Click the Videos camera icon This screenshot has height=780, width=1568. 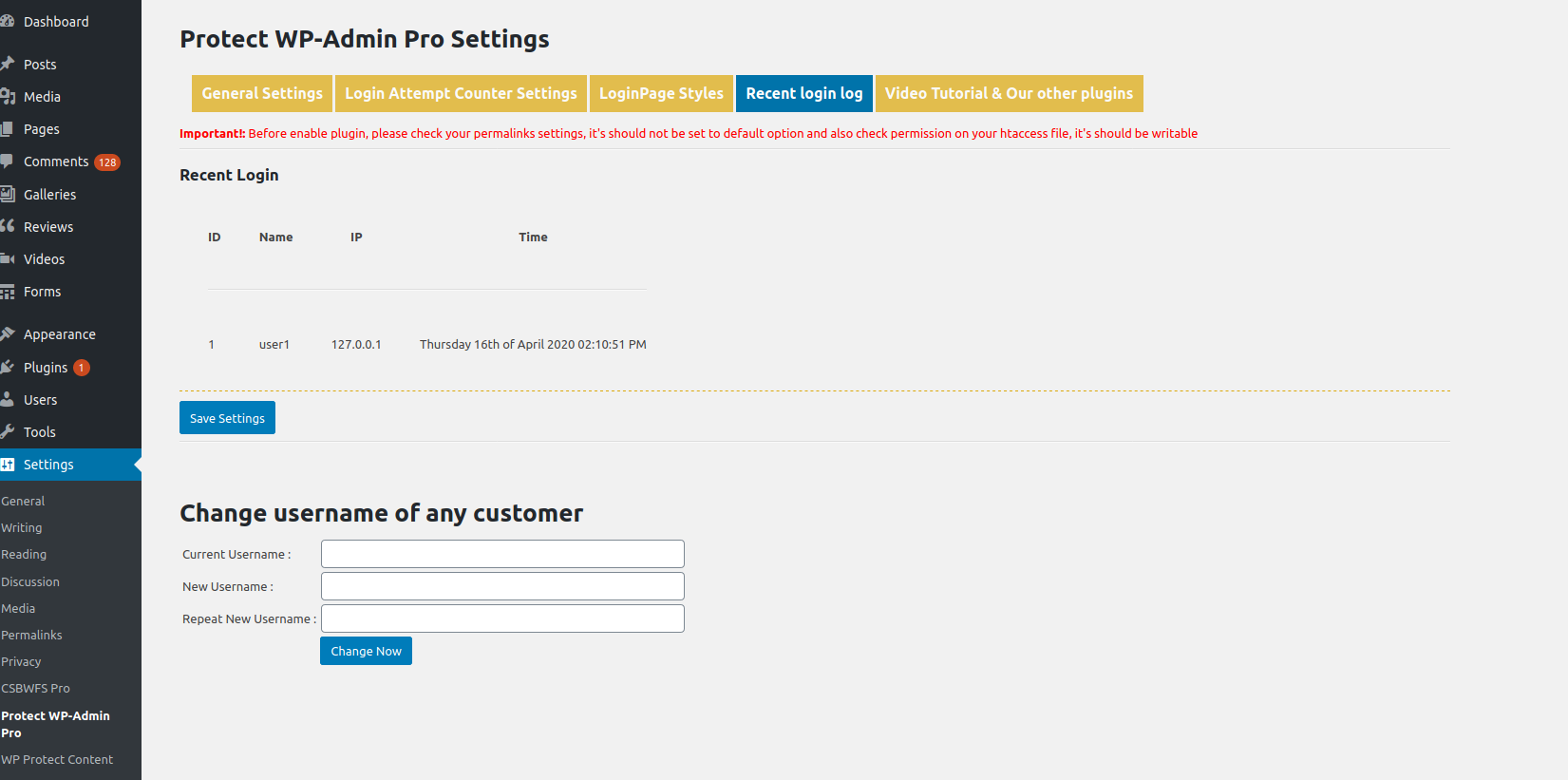pos(7,258)
